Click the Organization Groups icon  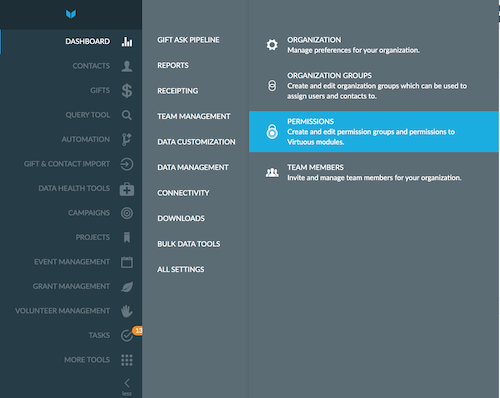[x=272, y=86]
